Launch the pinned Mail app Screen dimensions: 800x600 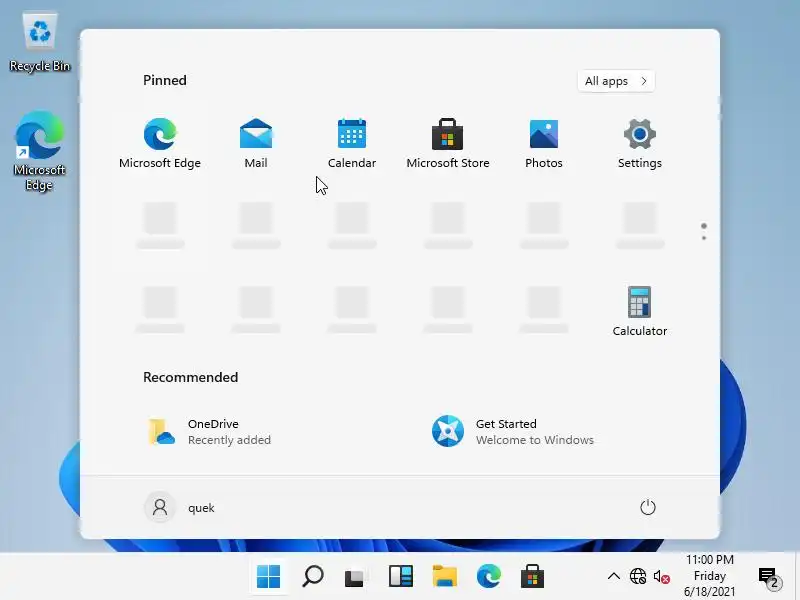point(256,143)
